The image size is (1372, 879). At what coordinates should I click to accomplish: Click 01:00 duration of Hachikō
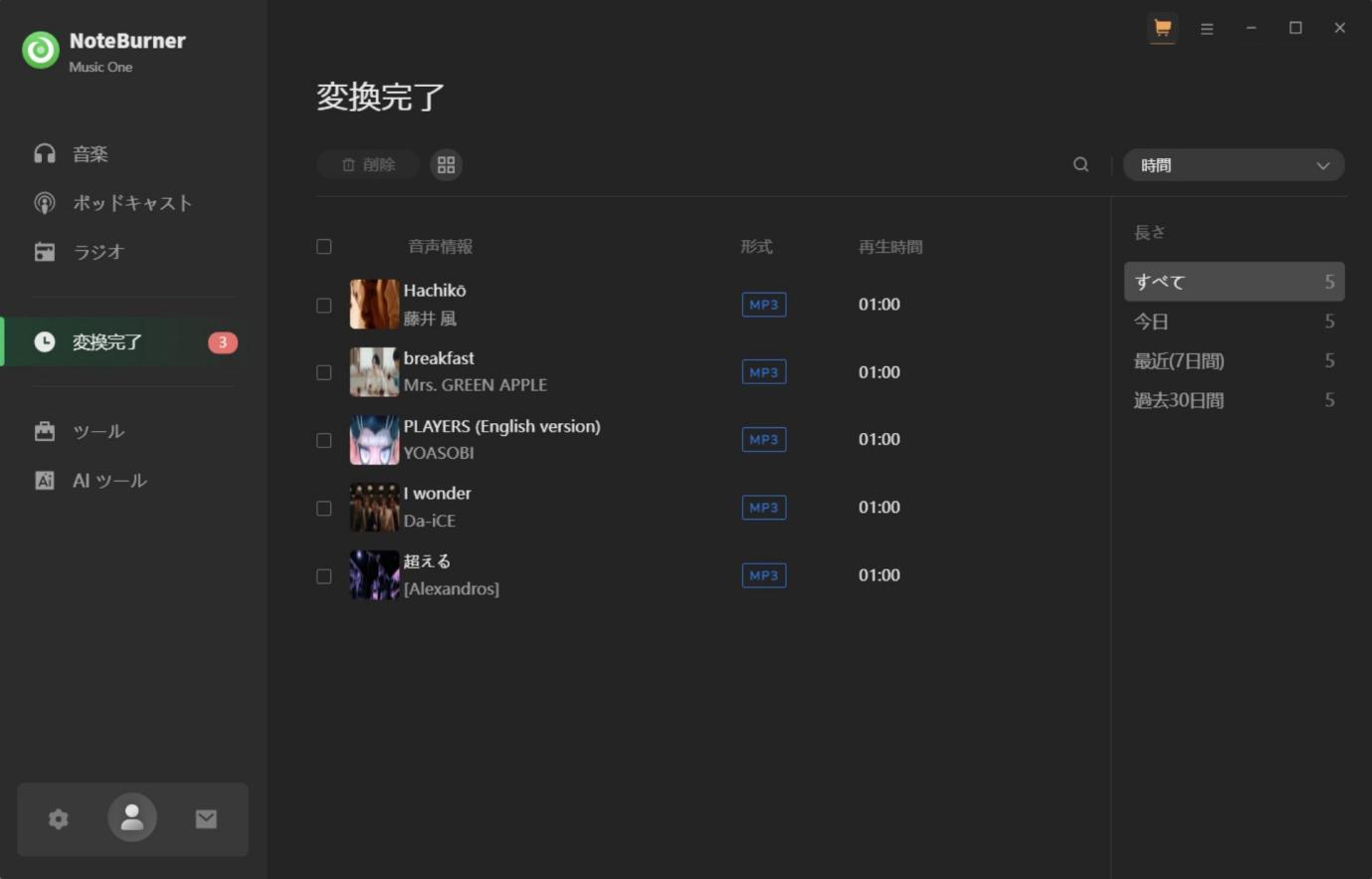[880, 305]
